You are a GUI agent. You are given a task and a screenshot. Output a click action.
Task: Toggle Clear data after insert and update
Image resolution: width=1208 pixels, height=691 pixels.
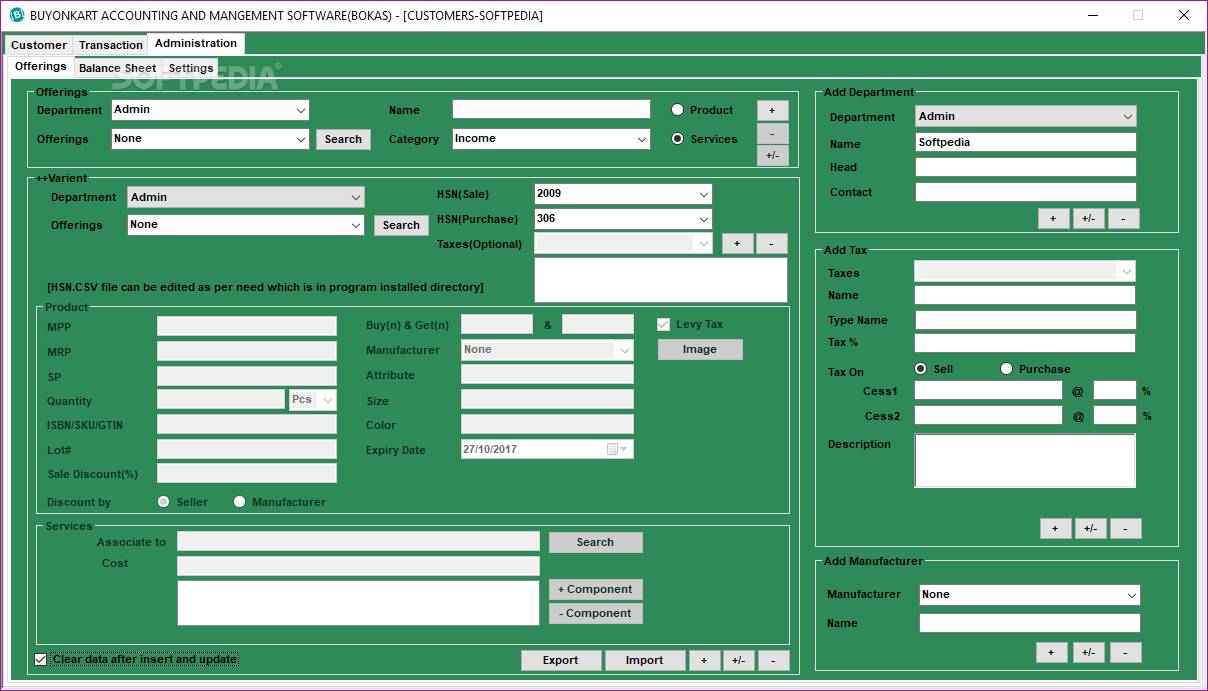(x=41, y=659)
